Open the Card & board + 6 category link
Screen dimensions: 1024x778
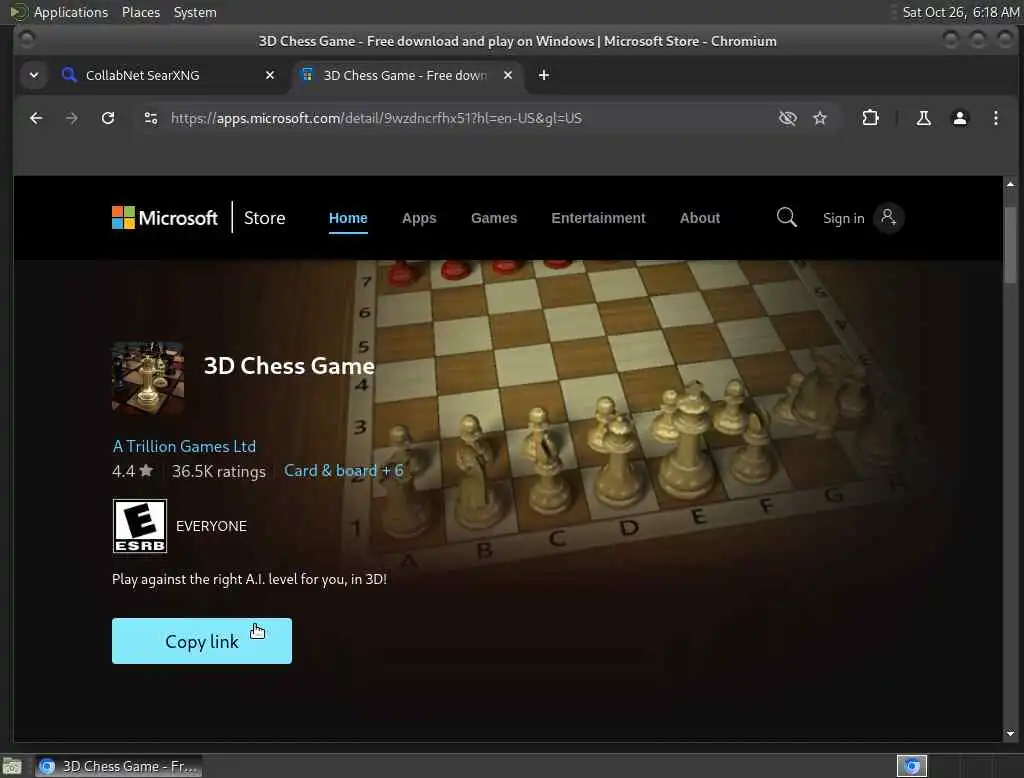click(344, 471)
